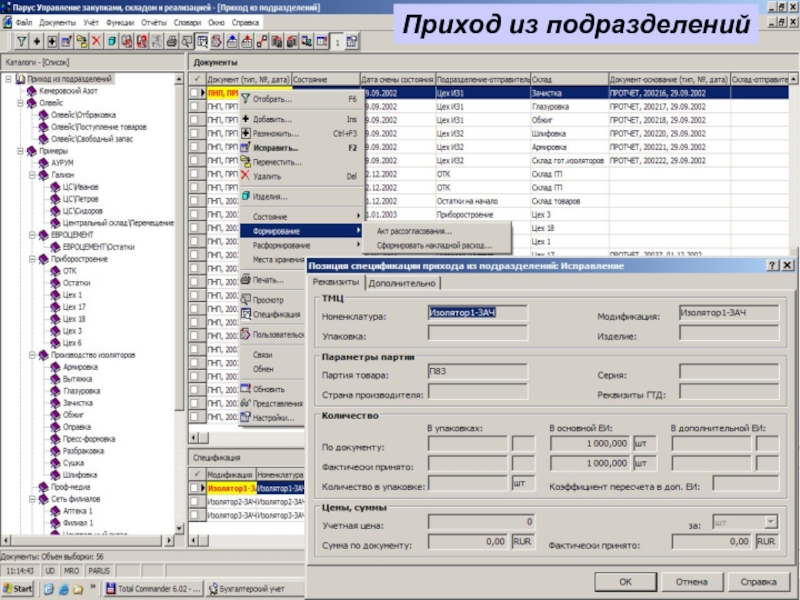The width and height of the screenshot is (800, 600).
Task: Click the book icon of Кемеровский Азот catalog
Action: coord(31,91)
